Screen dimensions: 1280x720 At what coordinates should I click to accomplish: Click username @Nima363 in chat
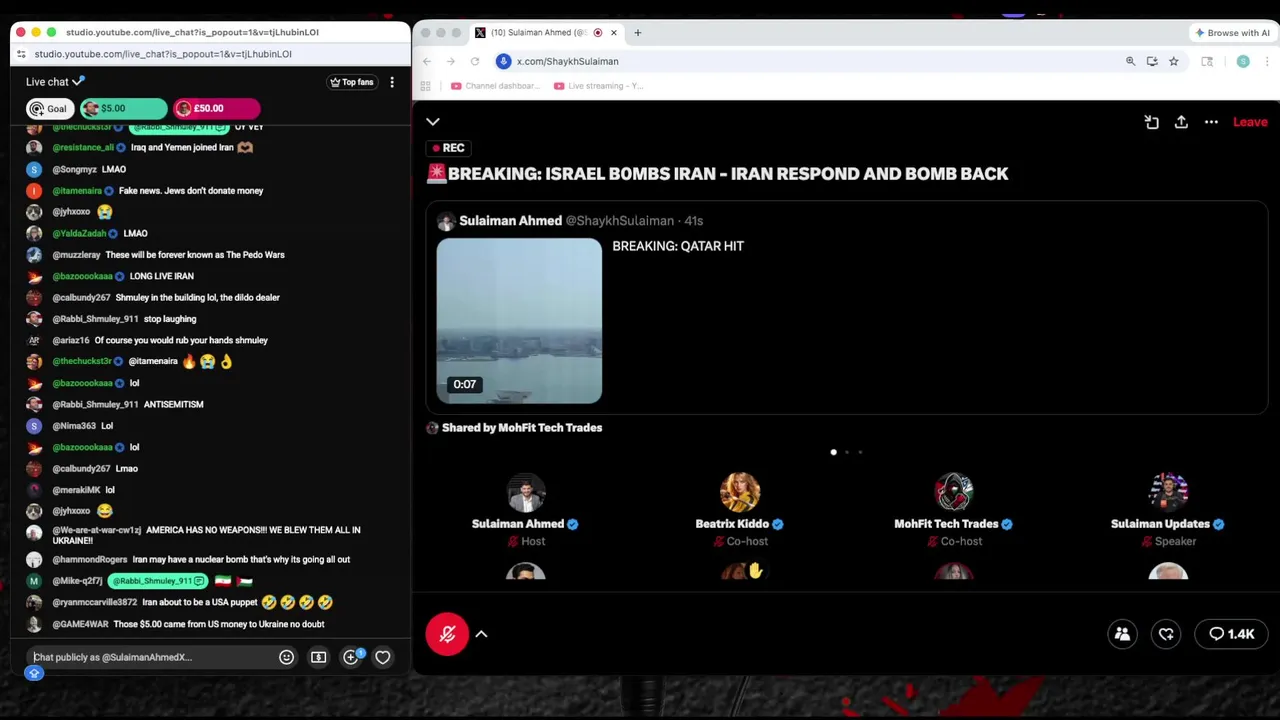click(74, 426)
